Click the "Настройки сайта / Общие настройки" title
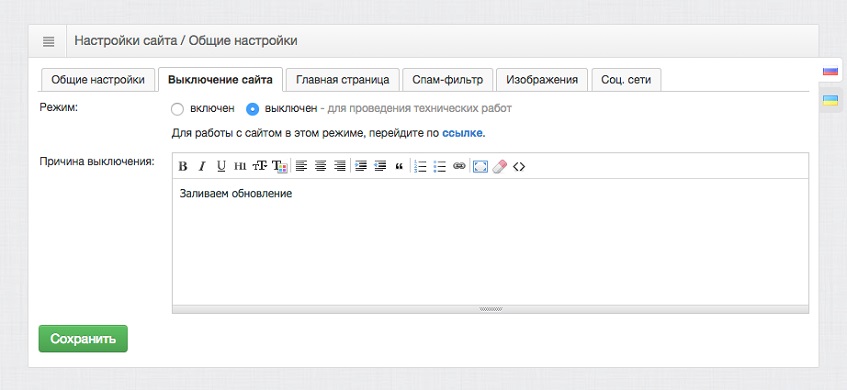The height and width of the screenshot is (390, 847). [x=186, y=41]
